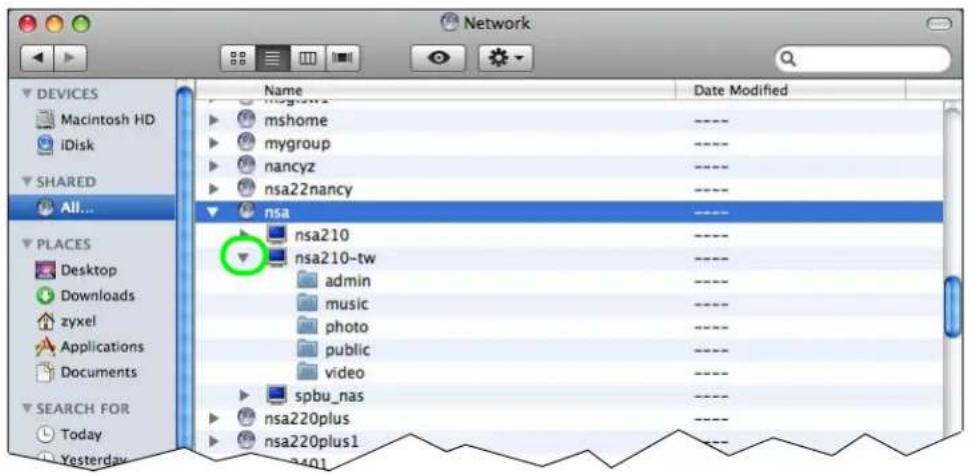This screenshot has width=970, height=476.
Task: Select the highlighted nsa row name
Action: coord(277,212)
